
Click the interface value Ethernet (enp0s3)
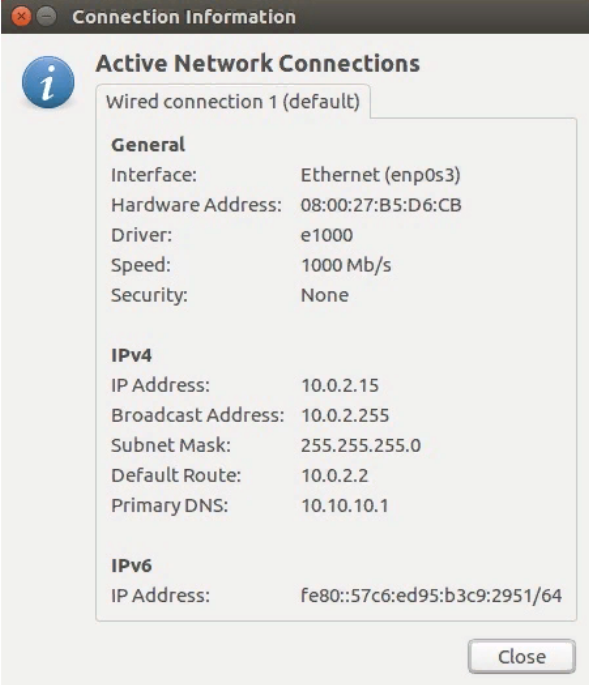click(381, 175)
